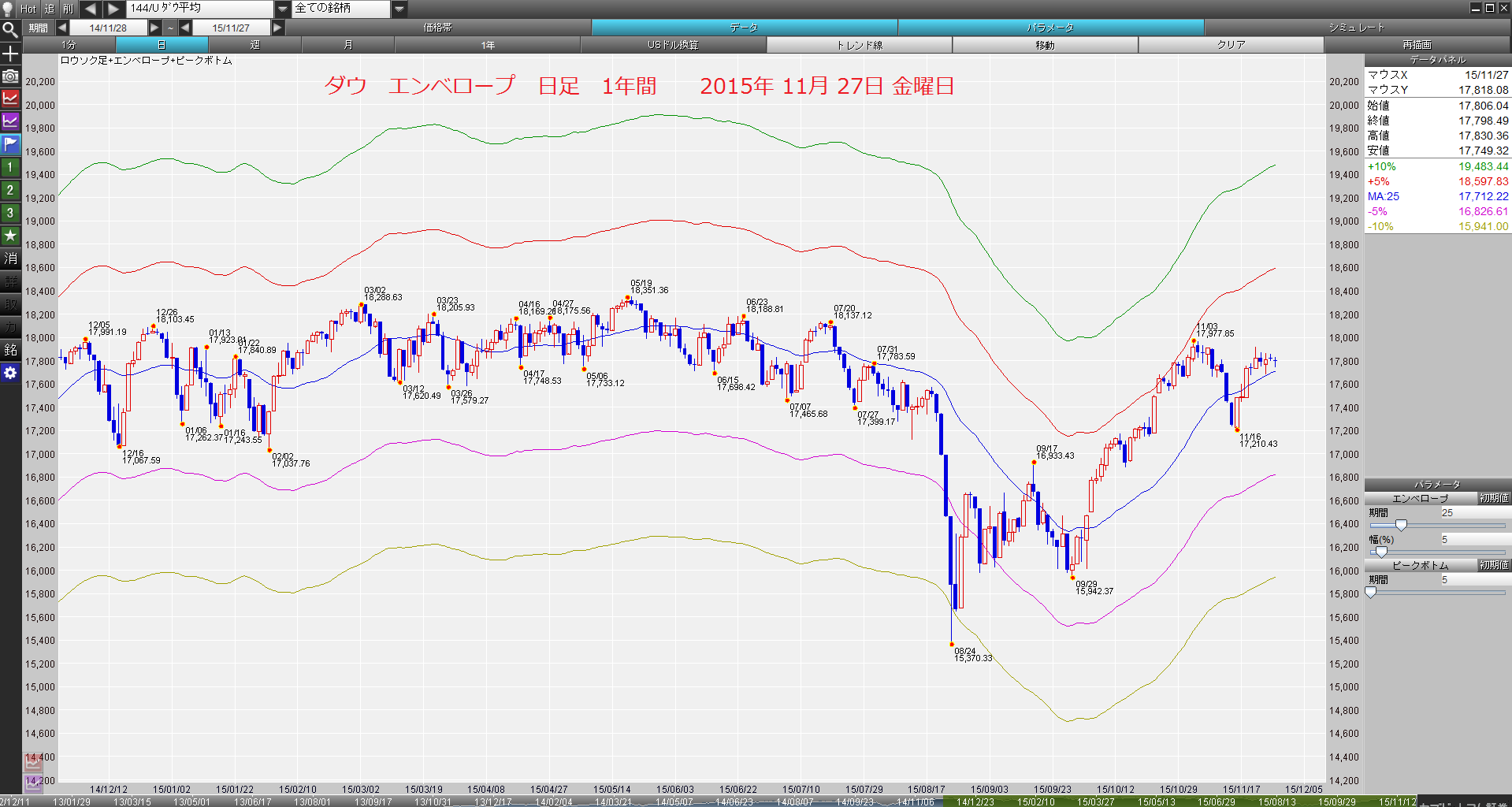Click the ピークボトム 期間 value field
This screenshot has width=1512, height=807.
point(1475,580)
